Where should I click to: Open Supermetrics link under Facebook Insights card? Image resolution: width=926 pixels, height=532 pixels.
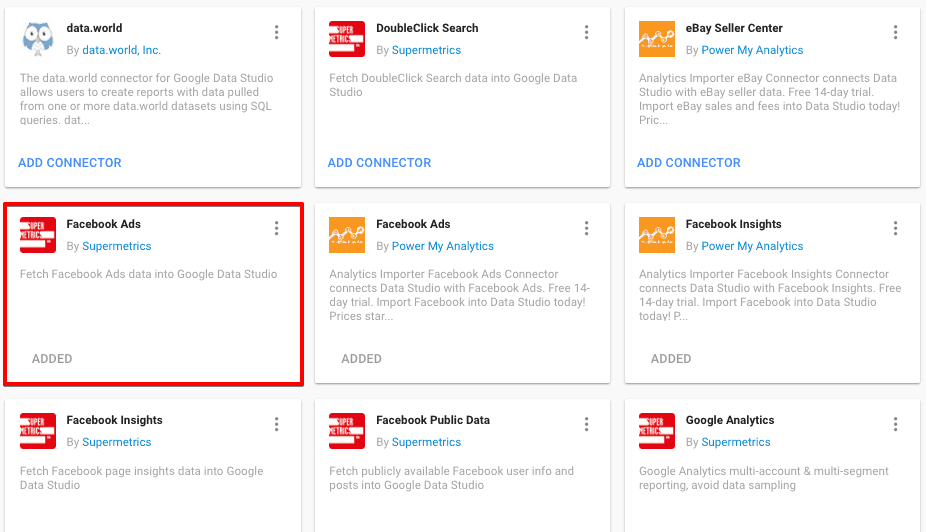[x=116, y=442]
